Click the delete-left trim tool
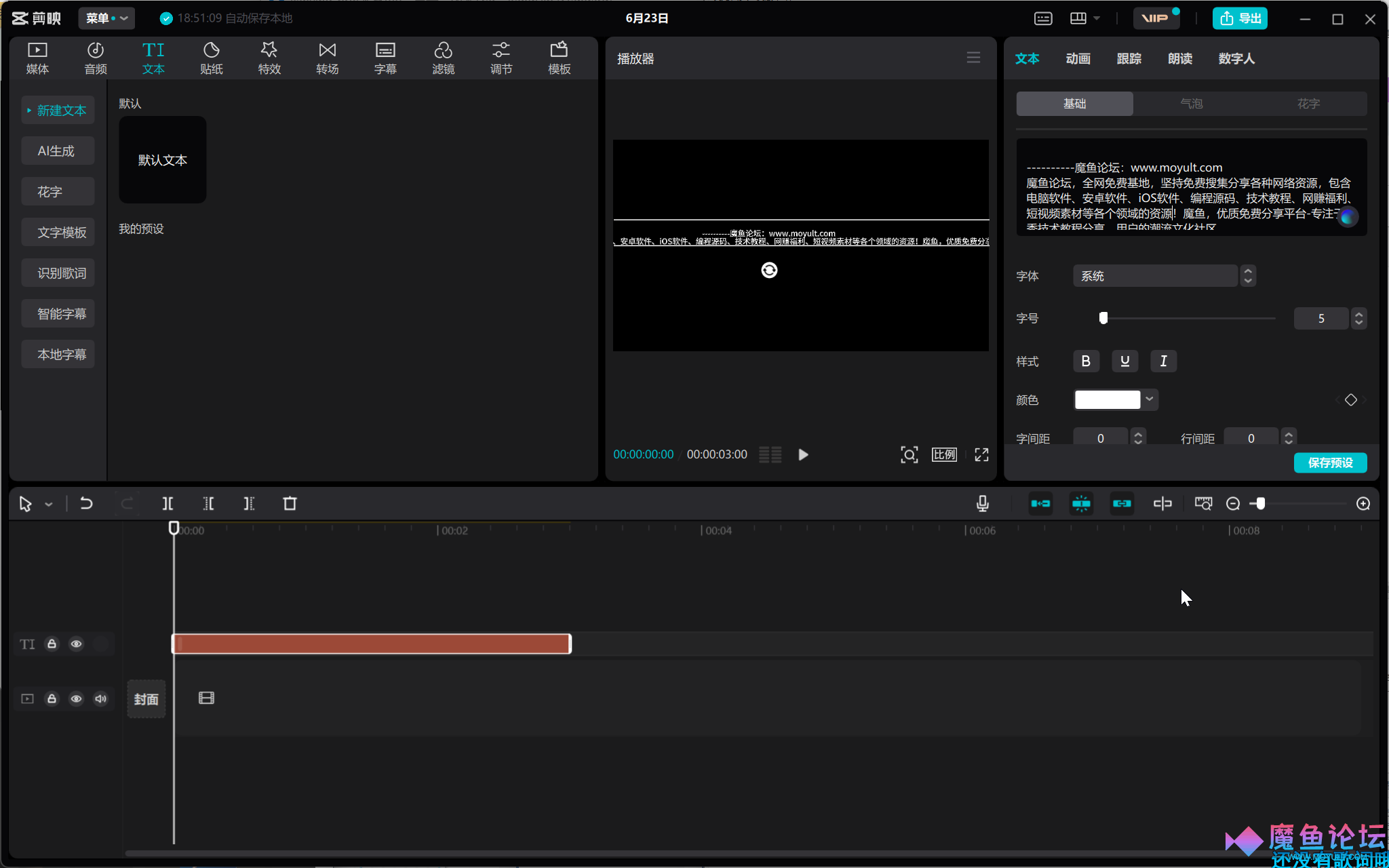This screenshot has height=868, width=1389. click(208, 504)
